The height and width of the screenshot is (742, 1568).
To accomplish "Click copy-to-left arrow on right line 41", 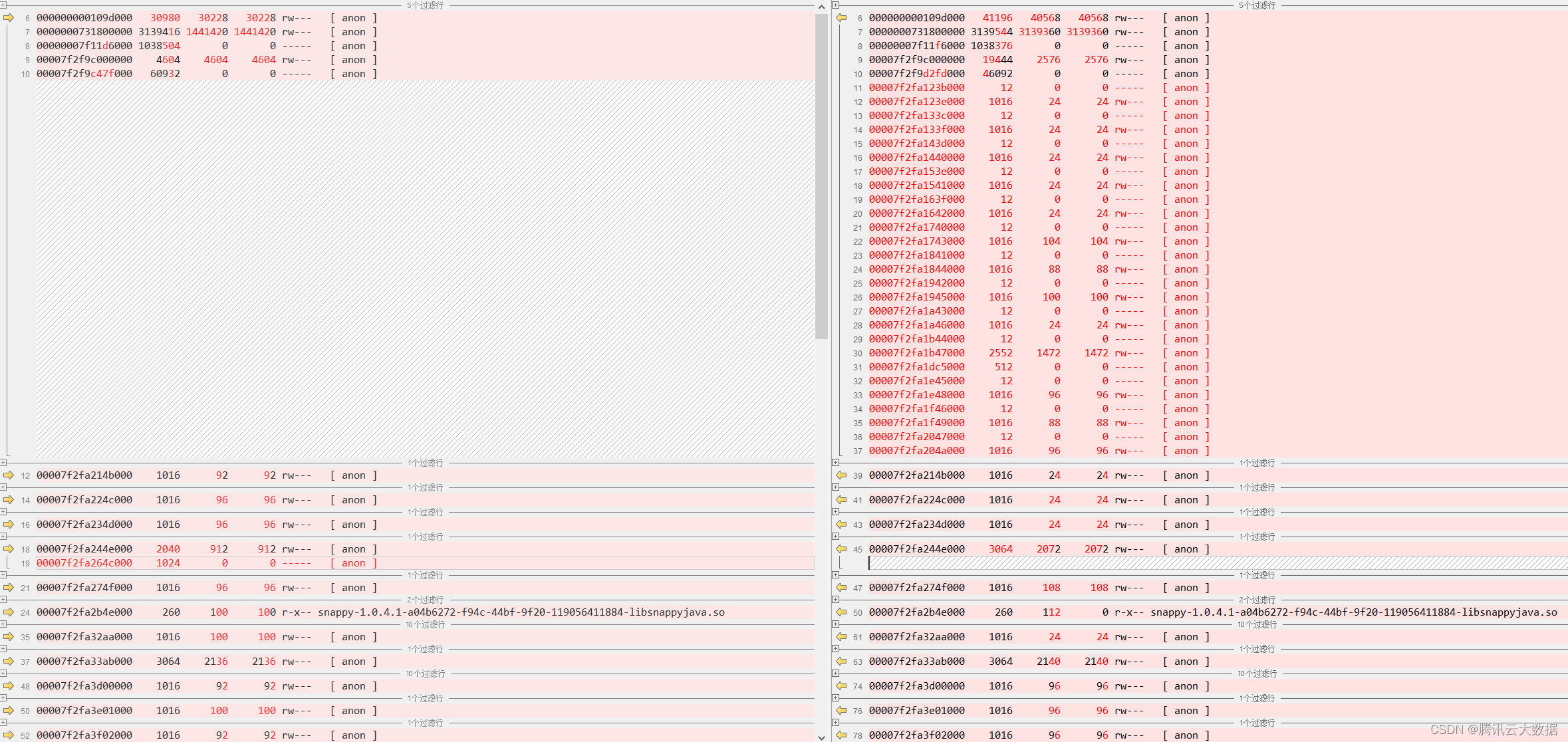I will pos(841,500).
